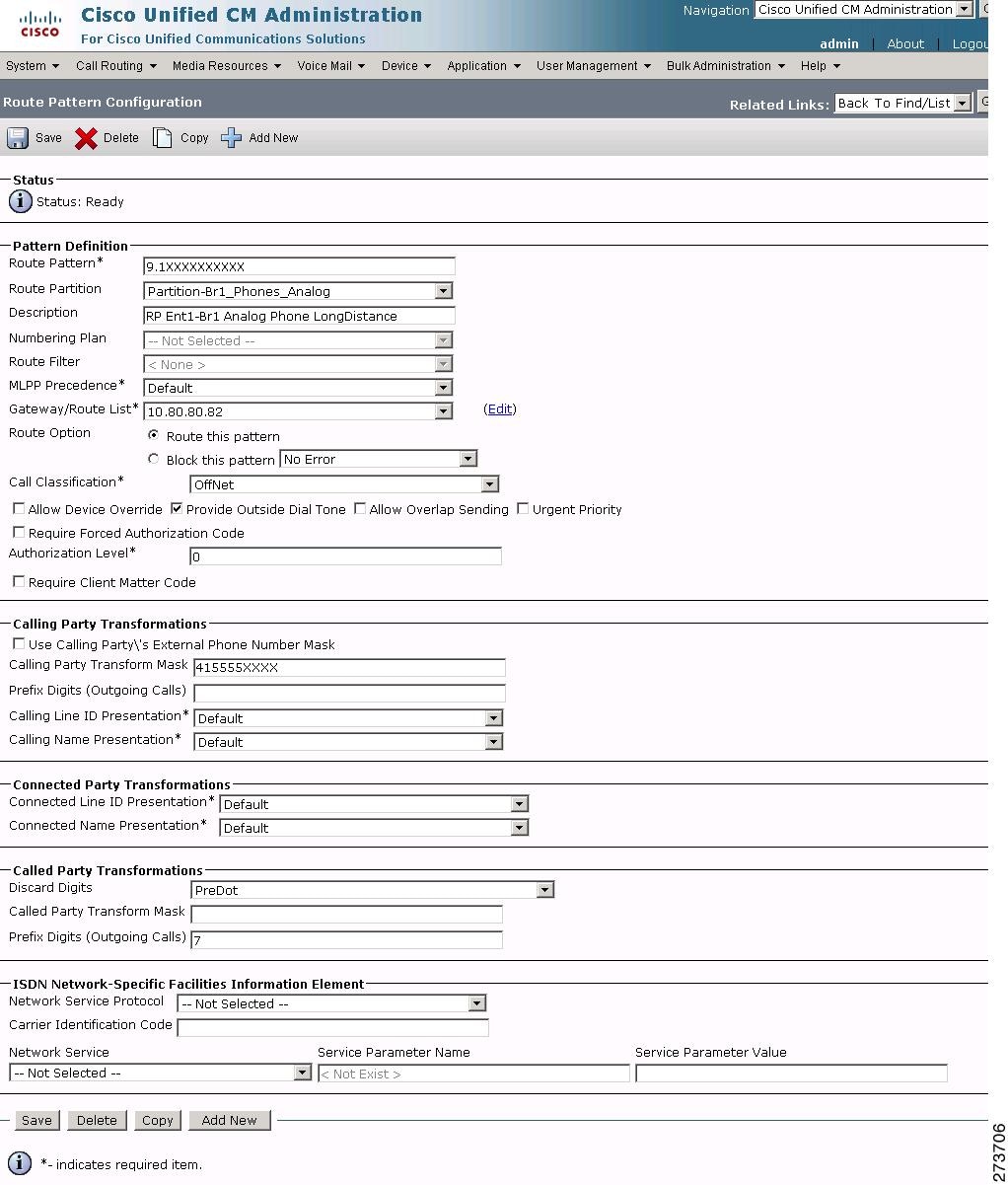The image size is (1008, 1185).
Task: Open the Network Service Protocol dropdown
Action: 331,1003
